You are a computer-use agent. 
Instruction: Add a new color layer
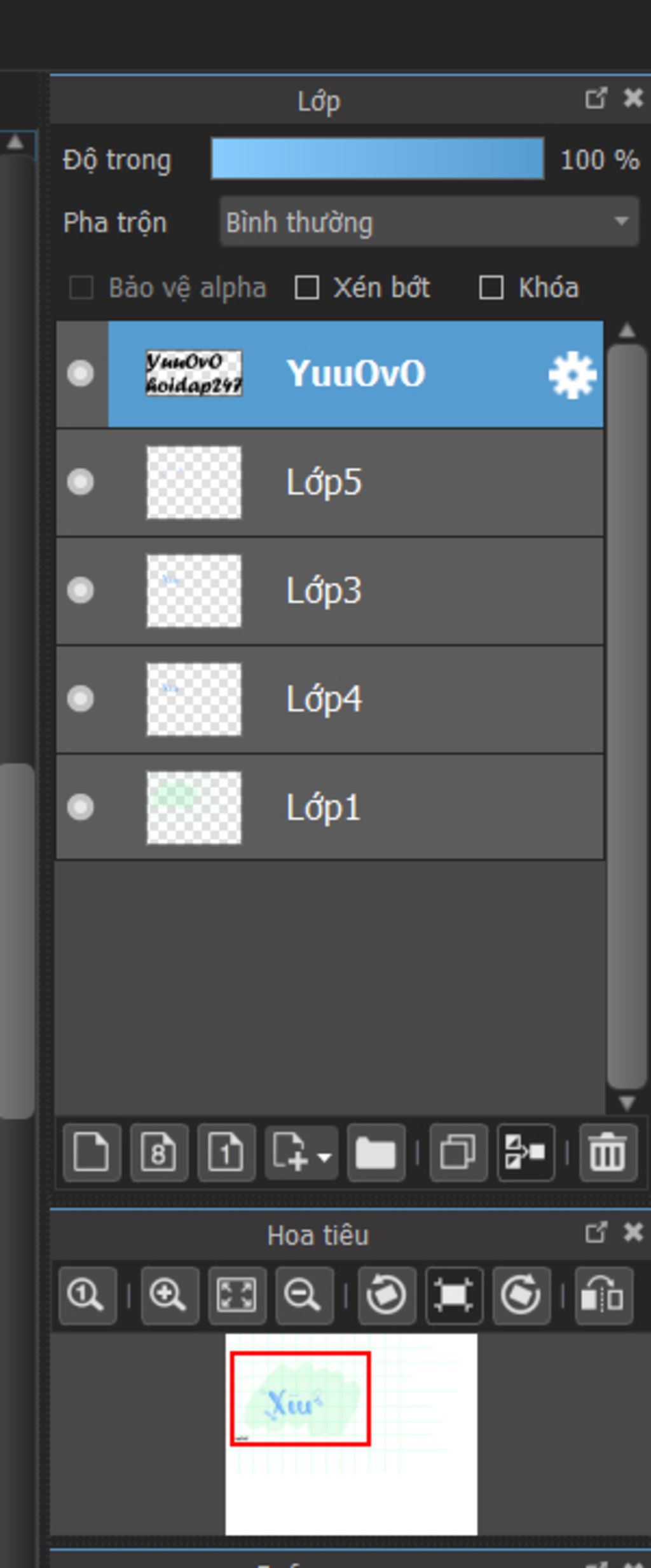tap(92, 1152)
